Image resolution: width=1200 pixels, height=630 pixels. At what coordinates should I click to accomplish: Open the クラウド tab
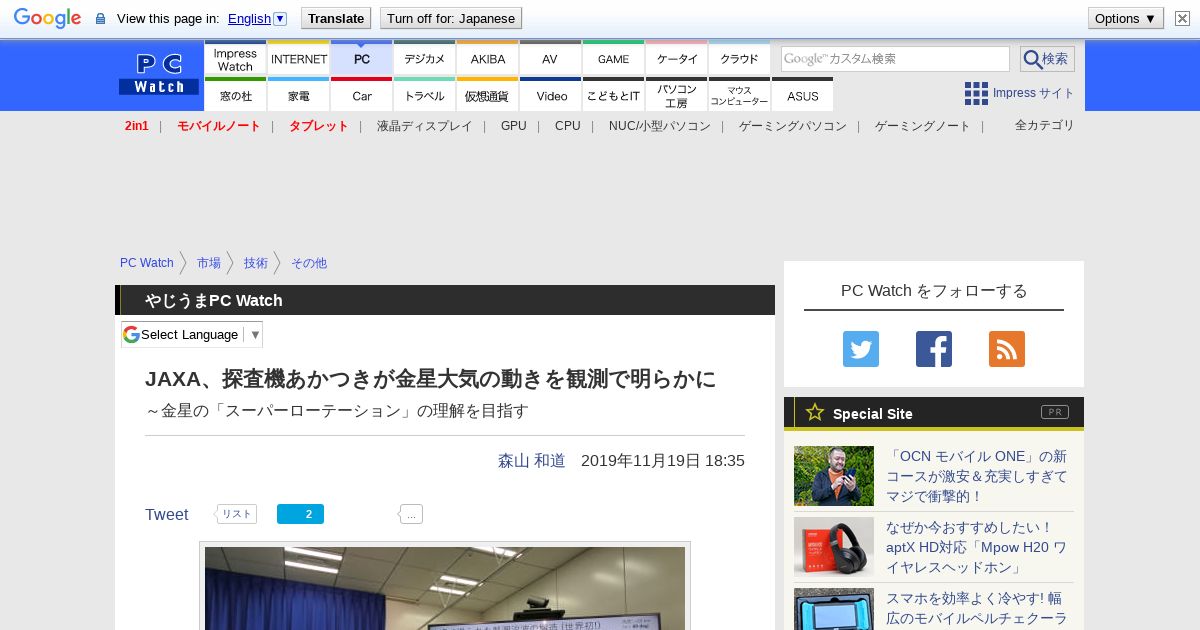click(740, 59)
